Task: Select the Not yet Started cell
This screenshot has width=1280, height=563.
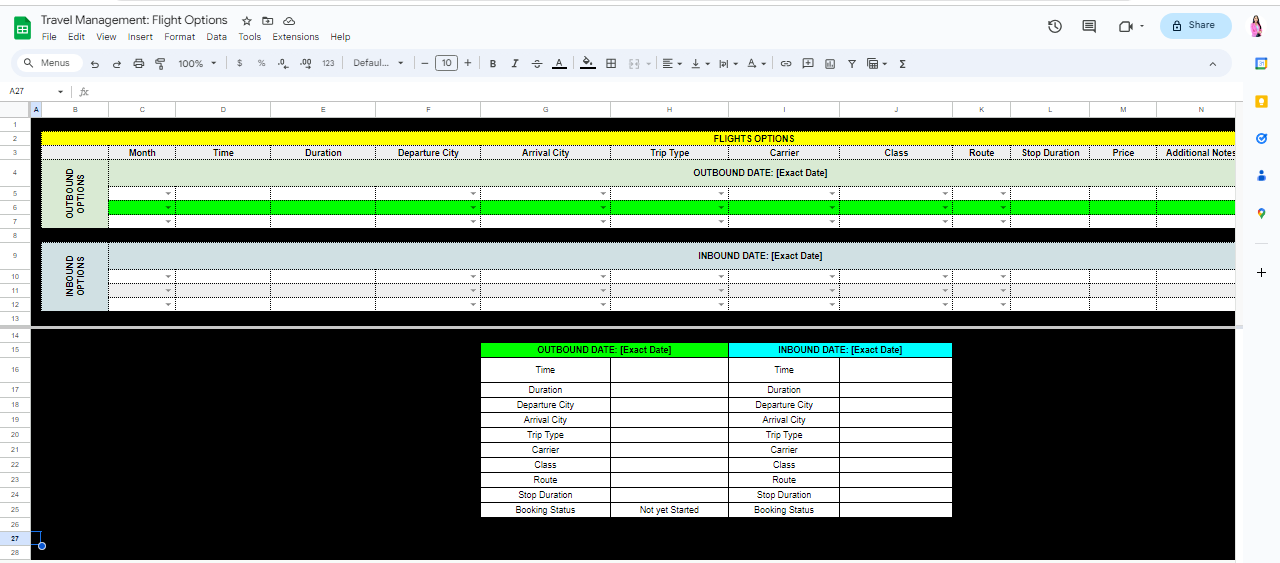Action: point(669,510)
